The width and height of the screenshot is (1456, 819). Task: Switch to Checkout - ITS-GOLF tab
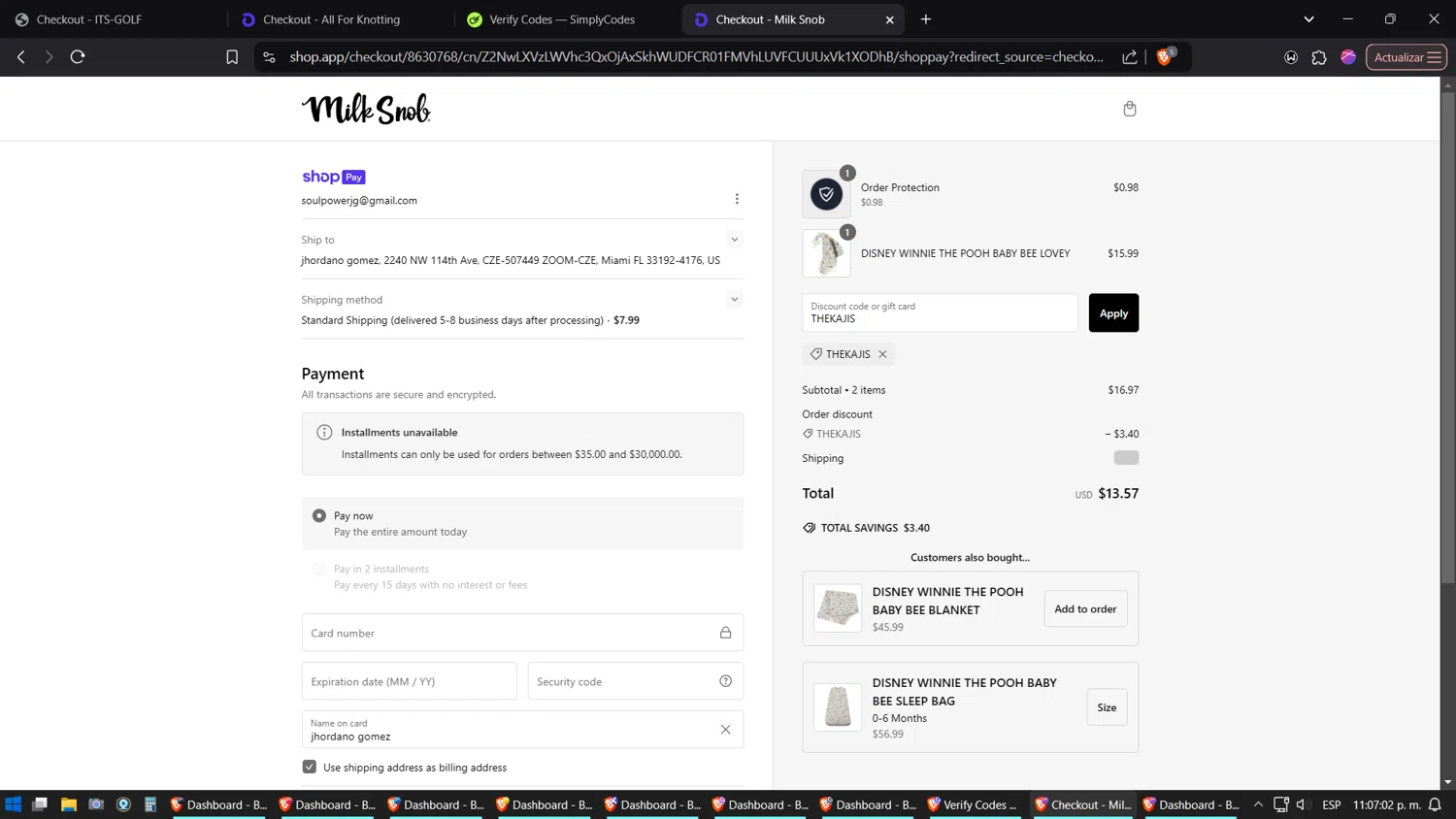[x=114, y=19]
